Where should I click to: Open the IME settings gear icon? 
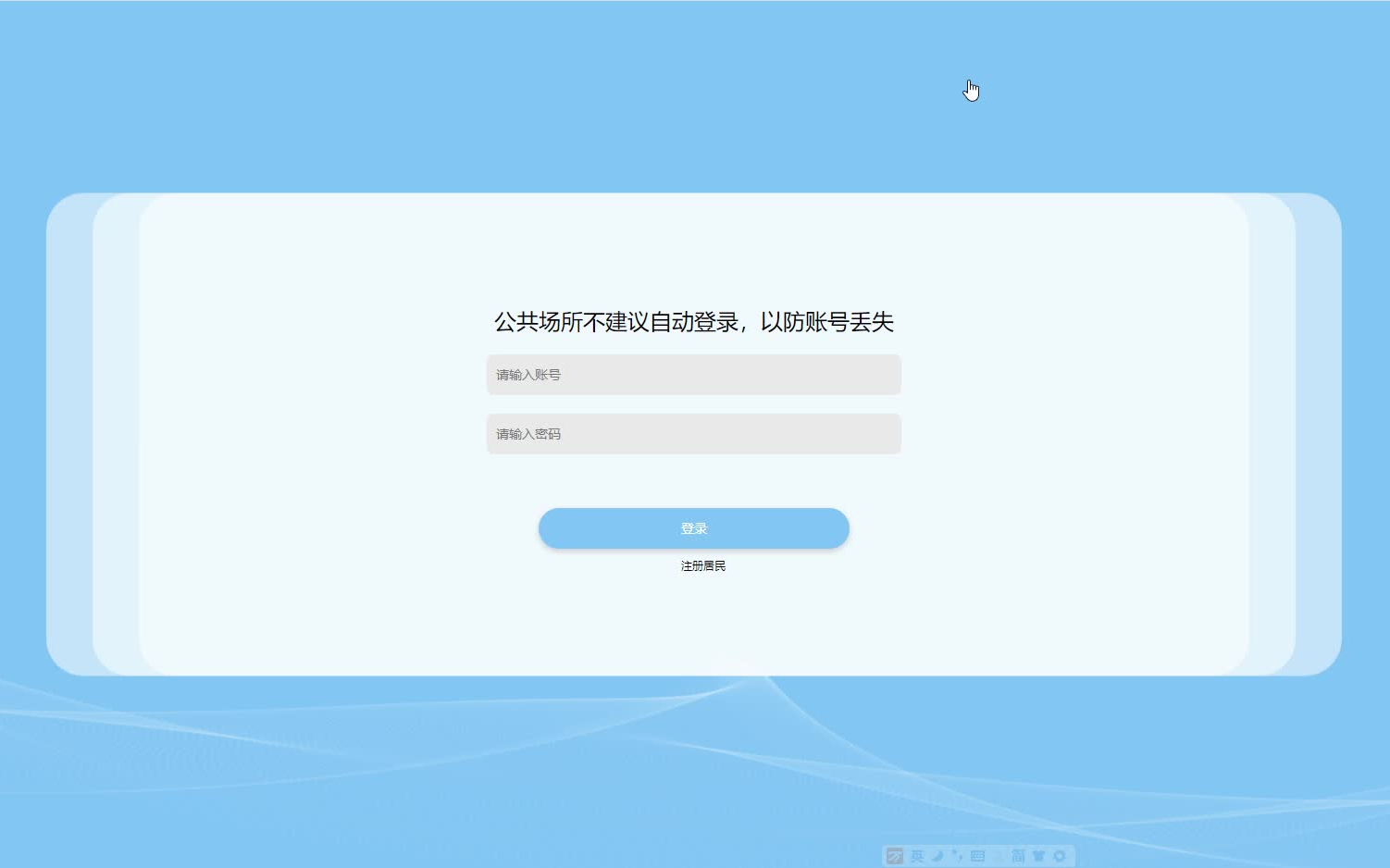1060,856
